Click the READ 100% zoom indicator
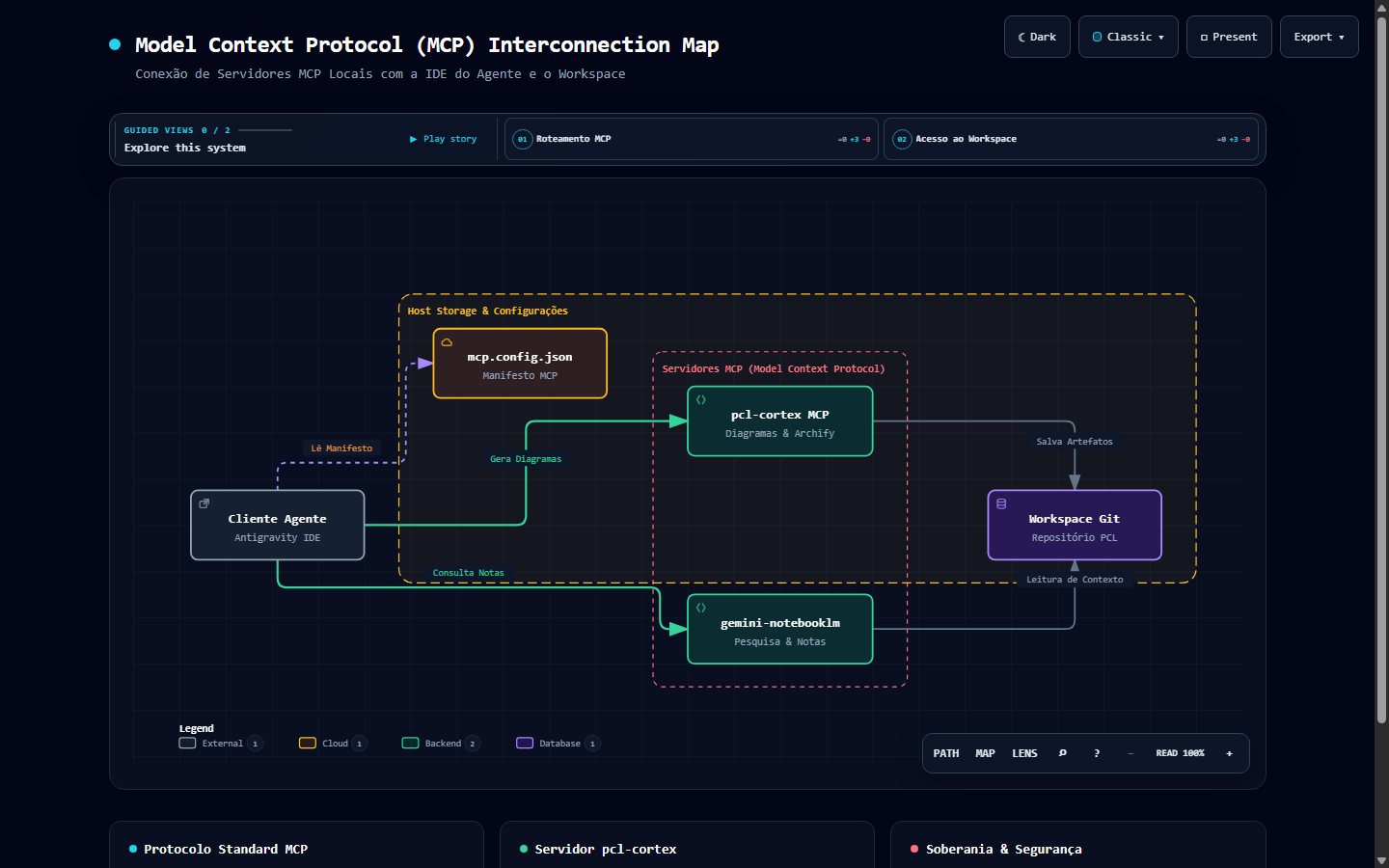This screenshot has width=1389, height=868. coord(1180,753)
